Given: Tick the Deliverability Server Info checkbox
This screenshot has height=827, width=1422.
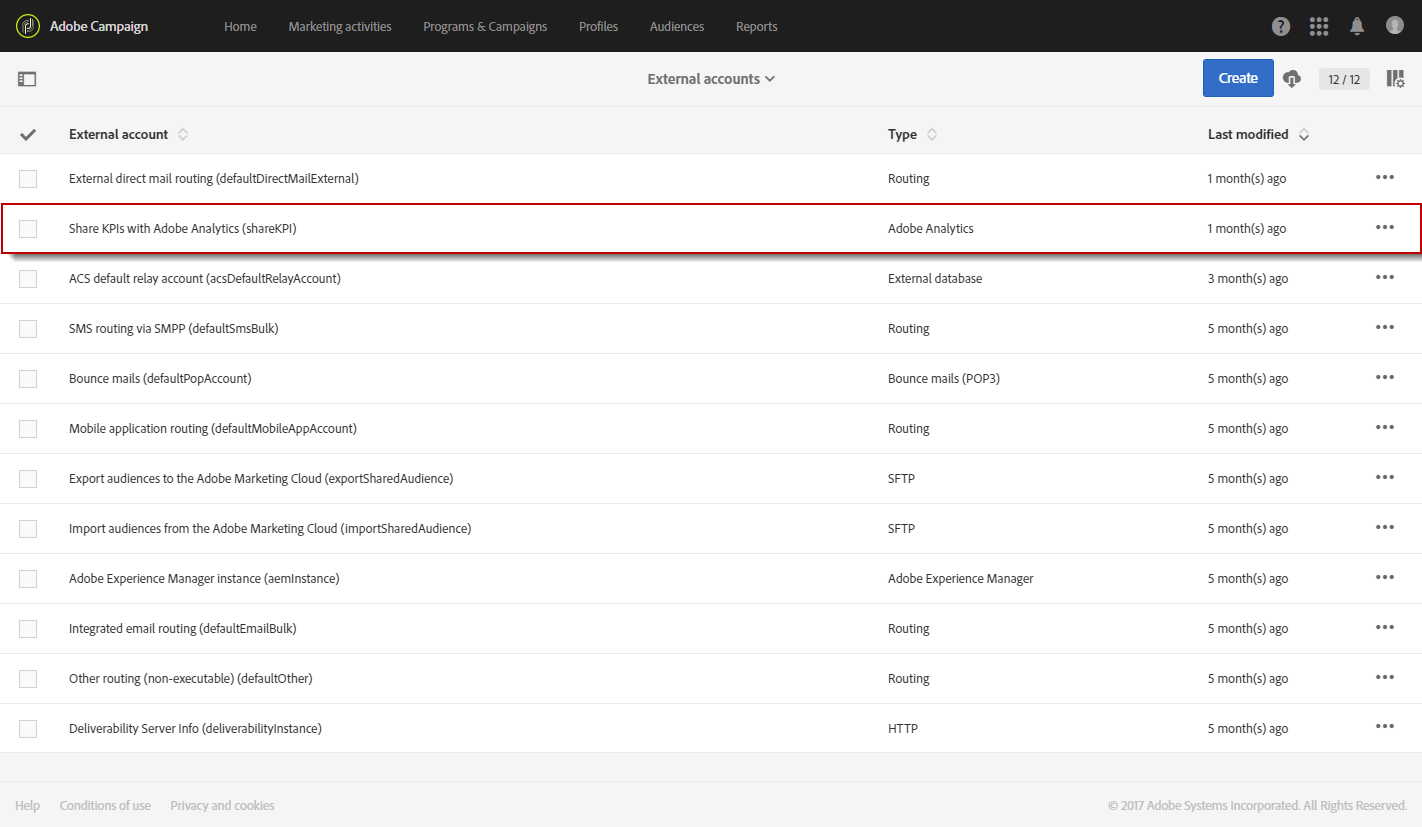Looking at the screenshot, I should click(x=28, y=729).
